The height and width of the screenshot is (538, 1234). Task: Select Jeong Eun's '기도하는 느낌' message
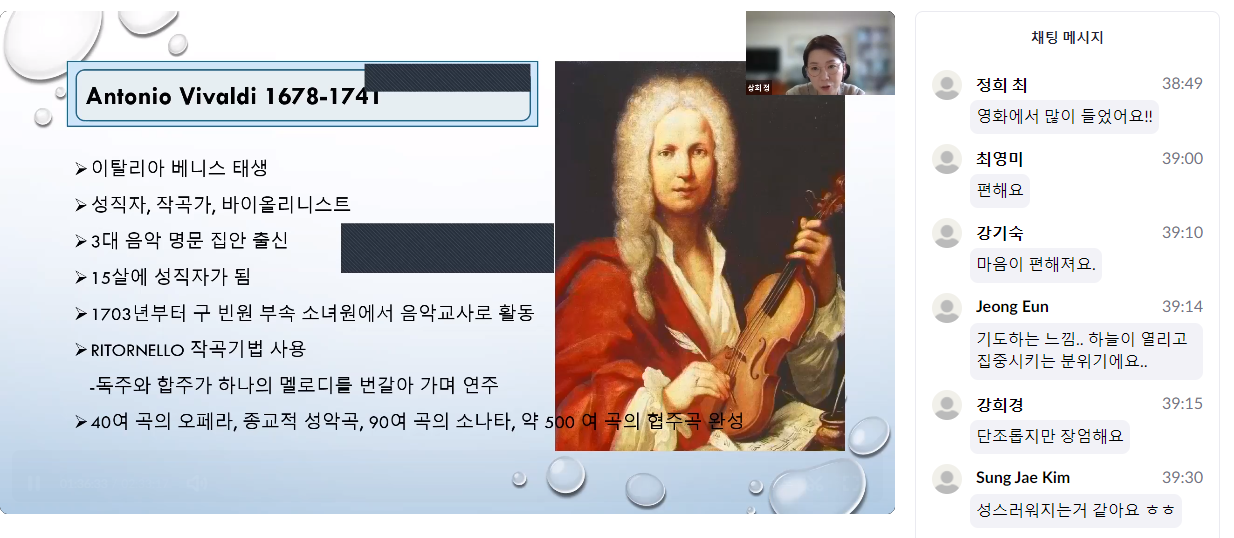point(1084,351)
